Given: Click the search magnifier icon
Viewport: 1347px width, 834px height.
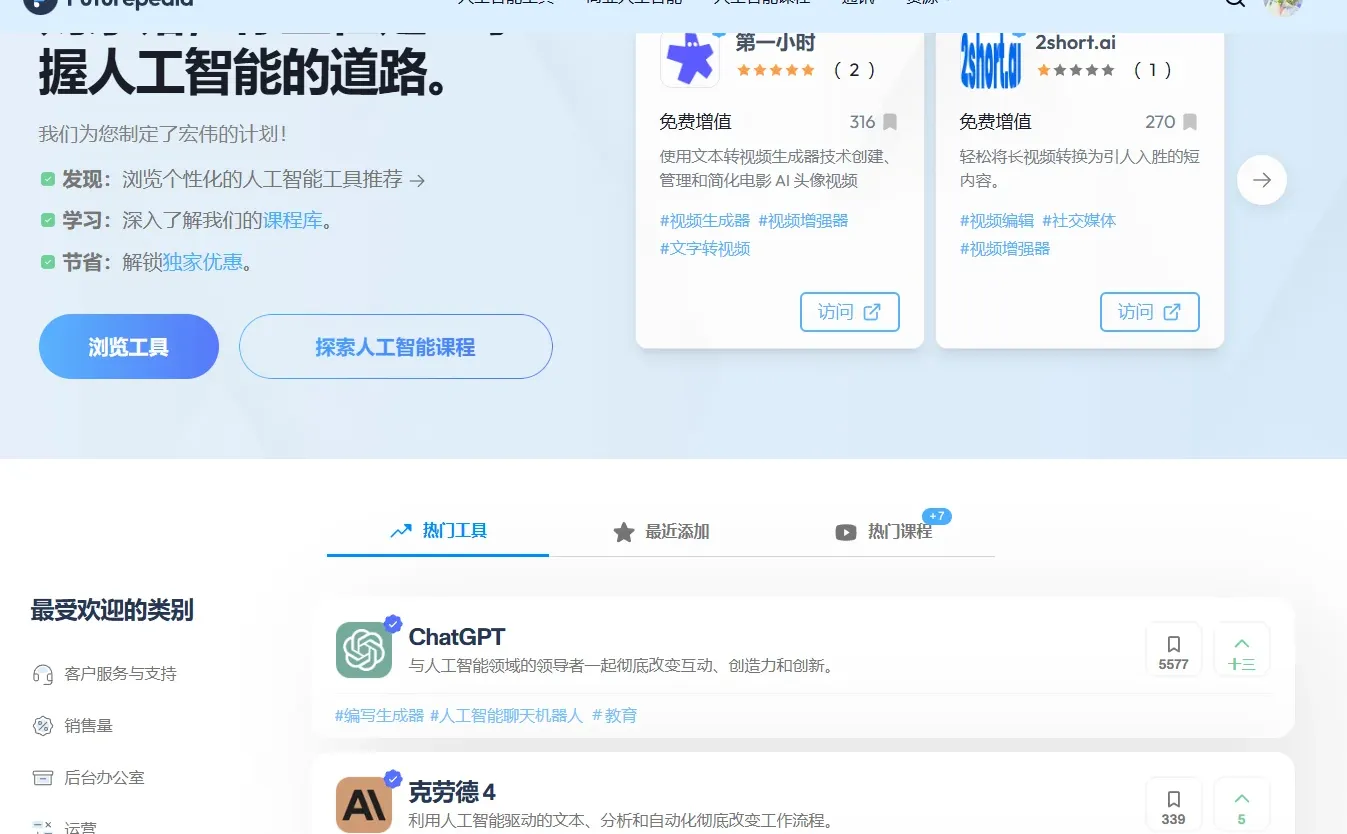Looking at the screenshot, I should [x=1235, y=2].
